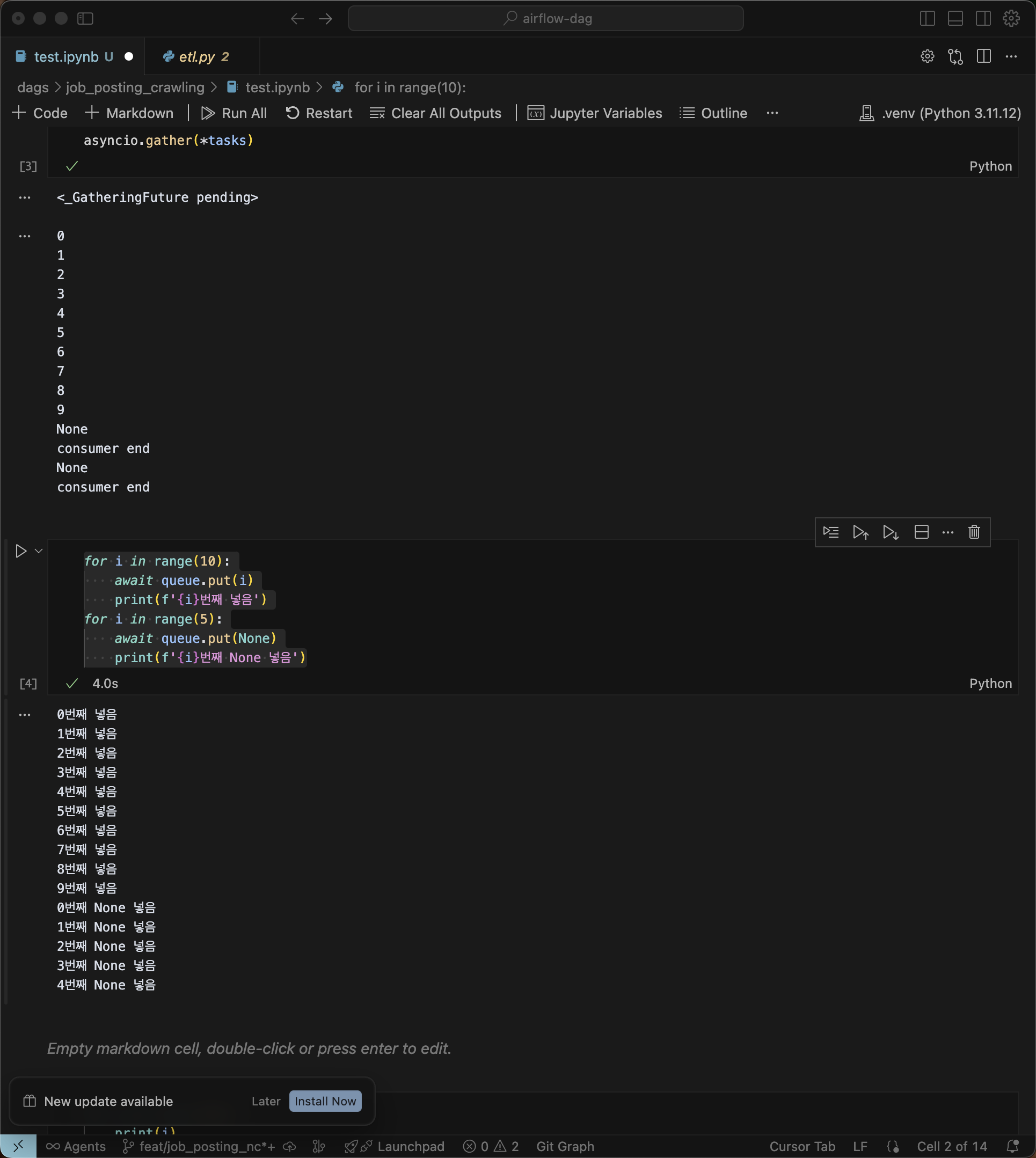Viewport: 1036px width, 1158px height.
Task: Select the test.ipynb tab
Action: coord(66,57)
